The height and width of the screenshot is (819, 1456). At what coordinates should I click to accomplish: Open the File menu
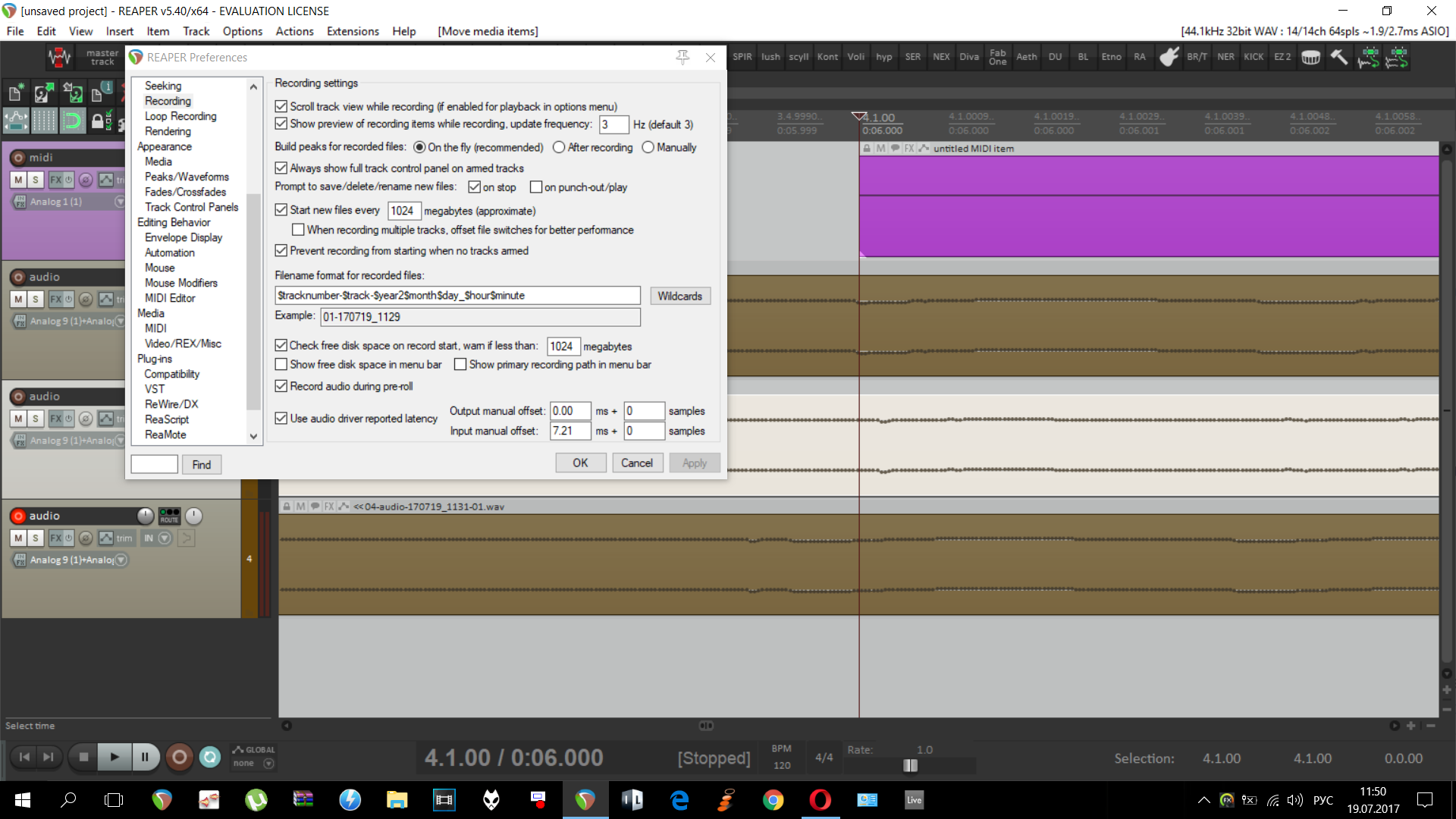click(x=15, y=31)
